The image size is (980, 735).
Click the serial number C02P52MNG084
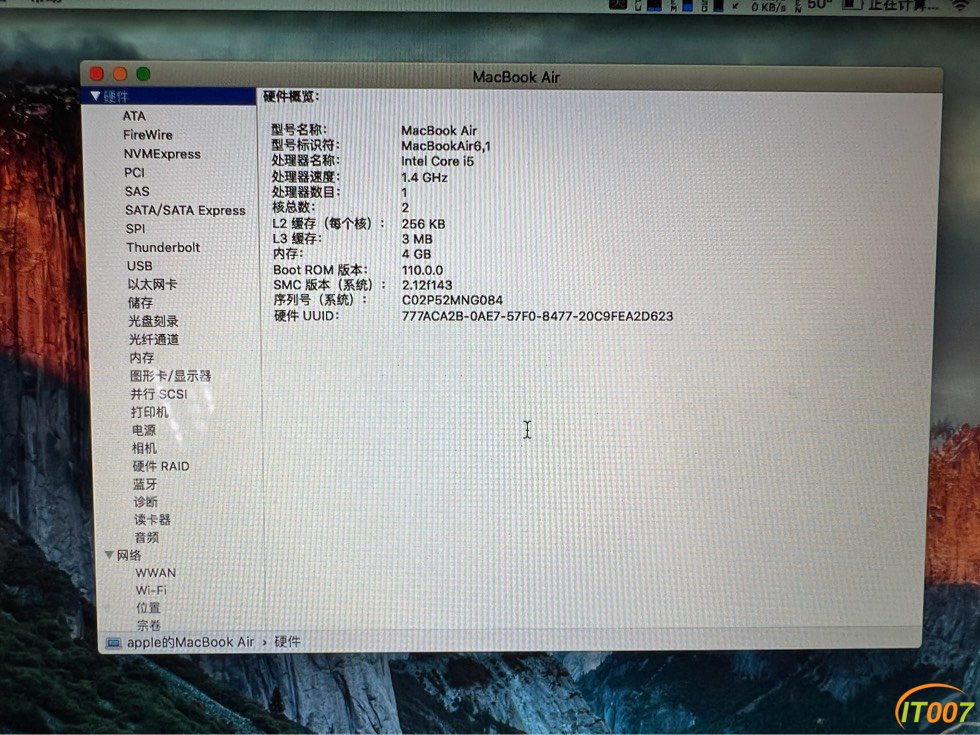[452, 300]
